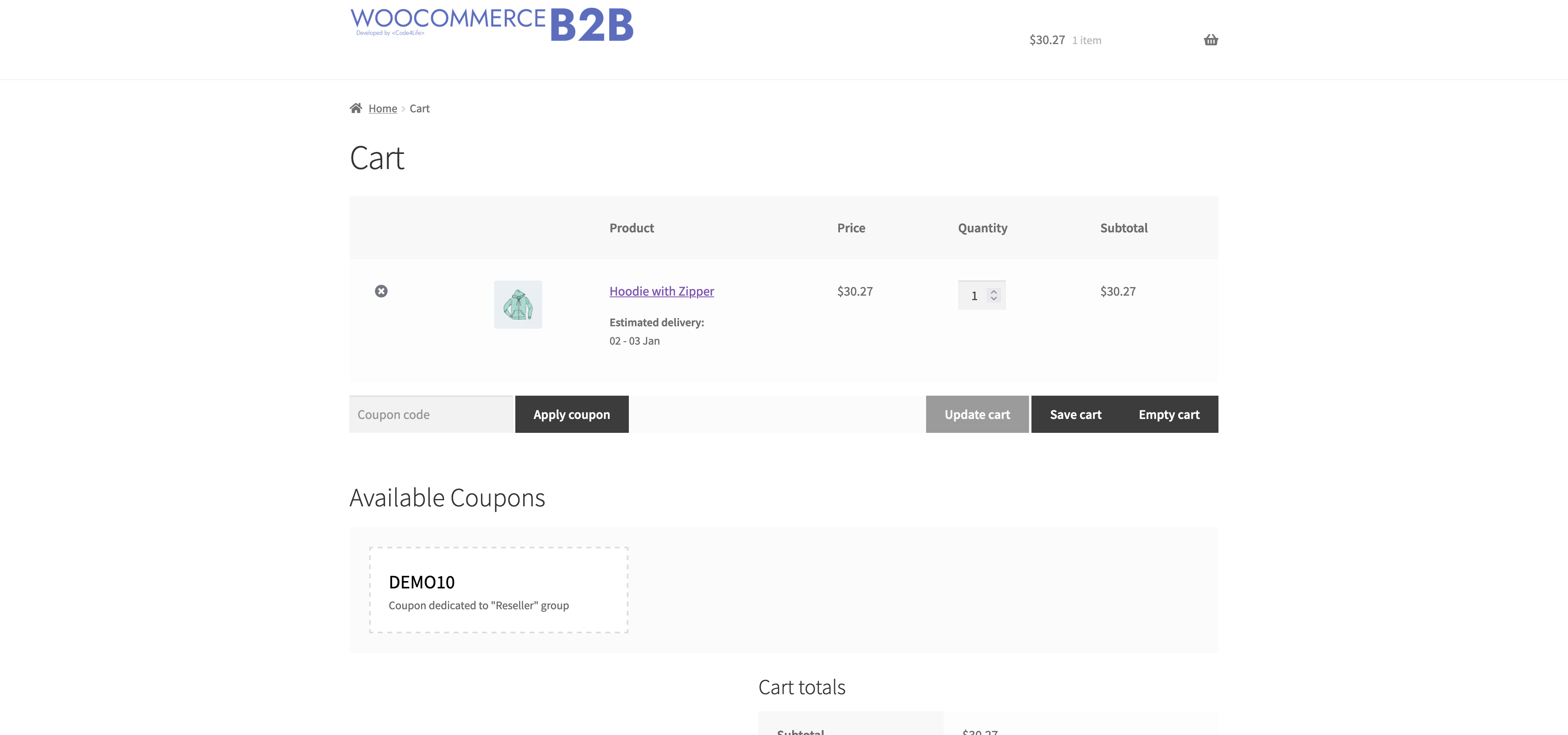
Task: Click the home icon in breadcrumb
Action: (356, 108)
